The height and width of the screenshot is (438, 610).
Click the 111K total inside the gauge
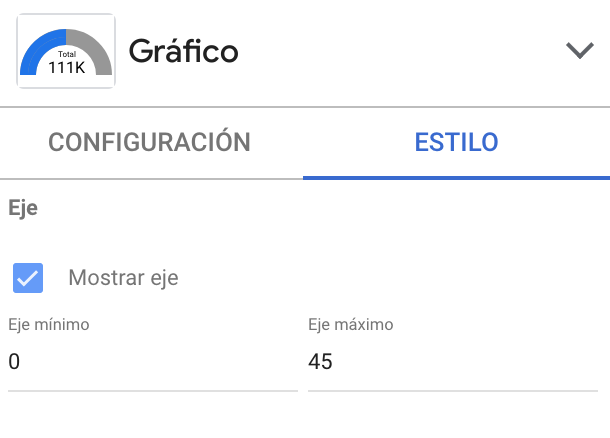tap(66, 67)
